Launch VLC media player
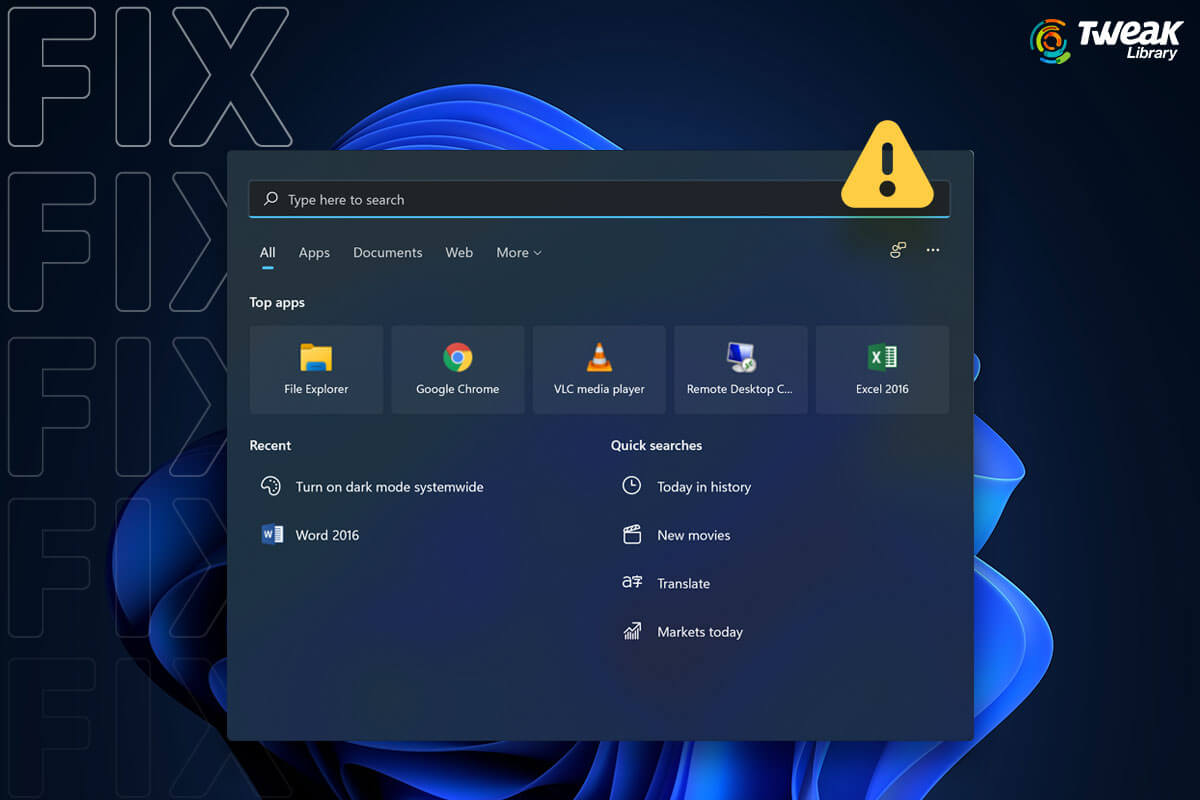1200x800 pixels. tap(599, 368)
